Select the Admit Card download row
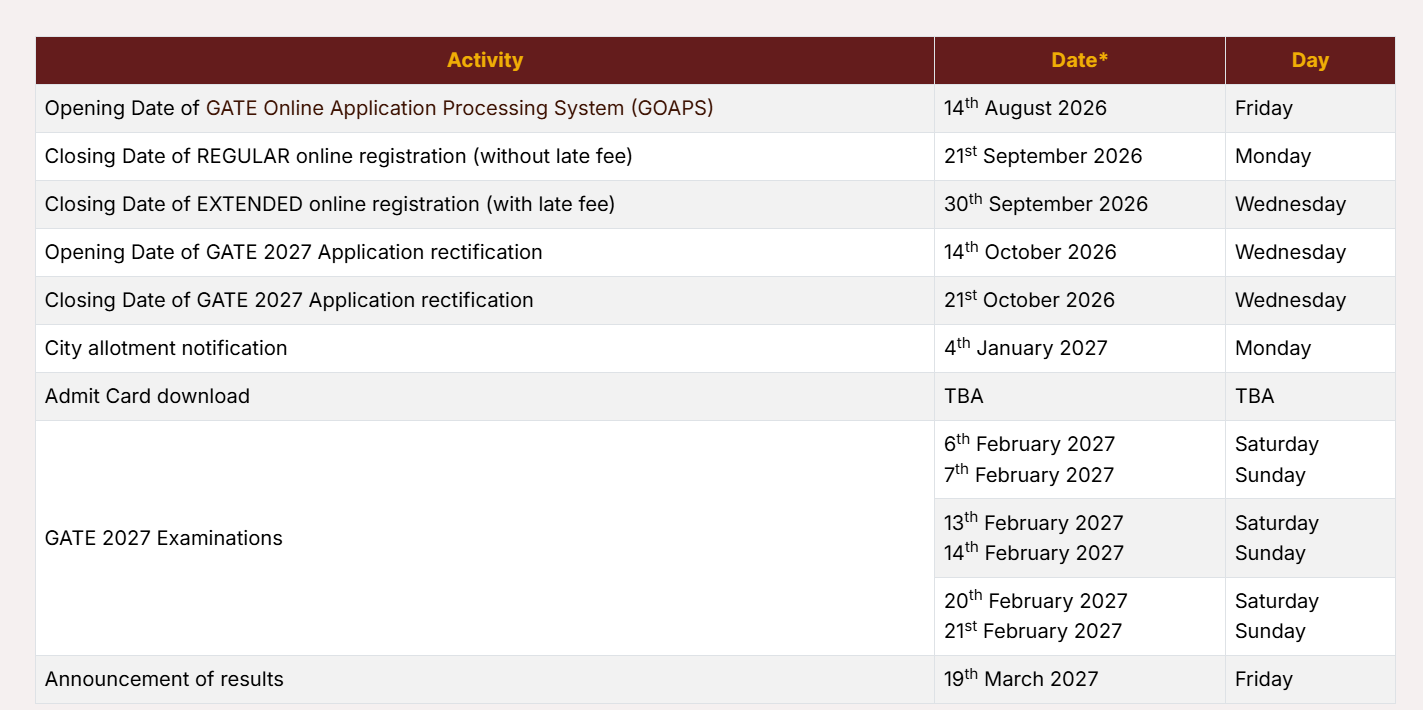The height and width of the screenshot is (710, 1423). 715,396
